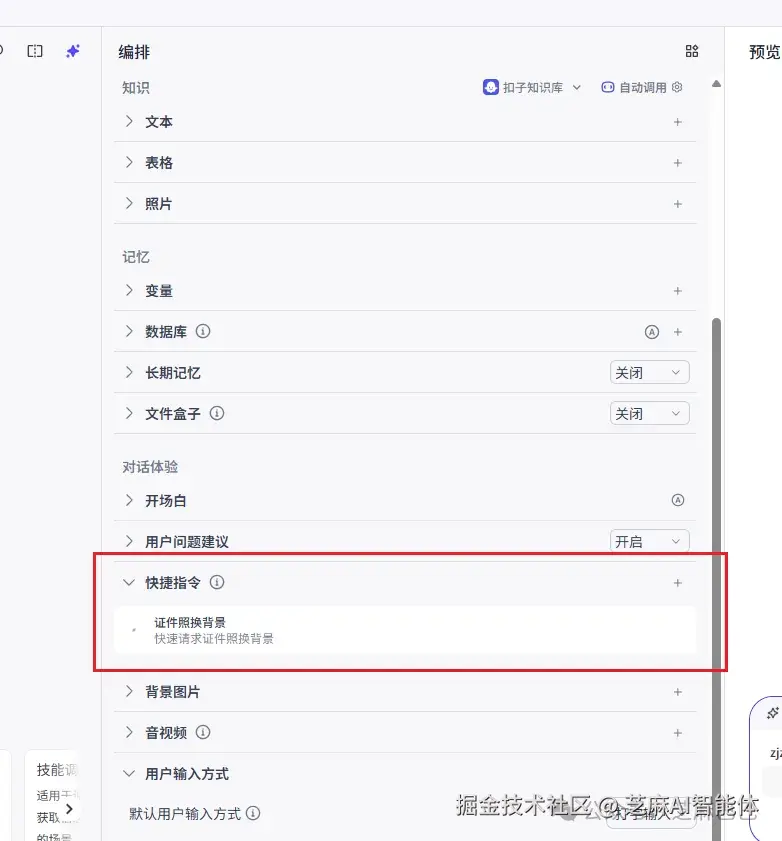This screenshot has width=782, height=841.
Task: Expand the 长期记忆 section
Action: [129, 372]
